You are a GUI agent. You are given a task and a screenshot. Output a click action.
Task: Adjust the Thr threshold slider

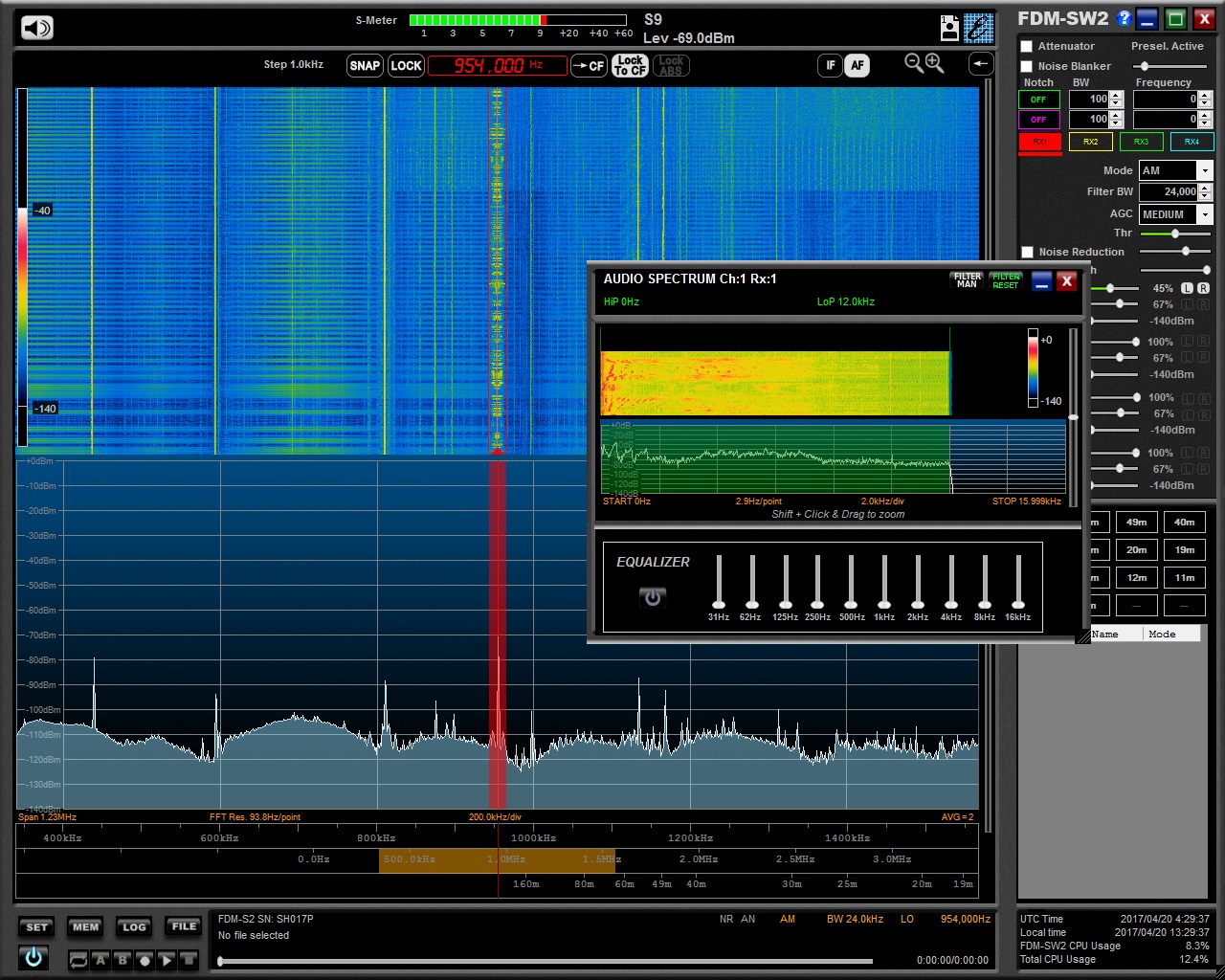(1176, 234)
